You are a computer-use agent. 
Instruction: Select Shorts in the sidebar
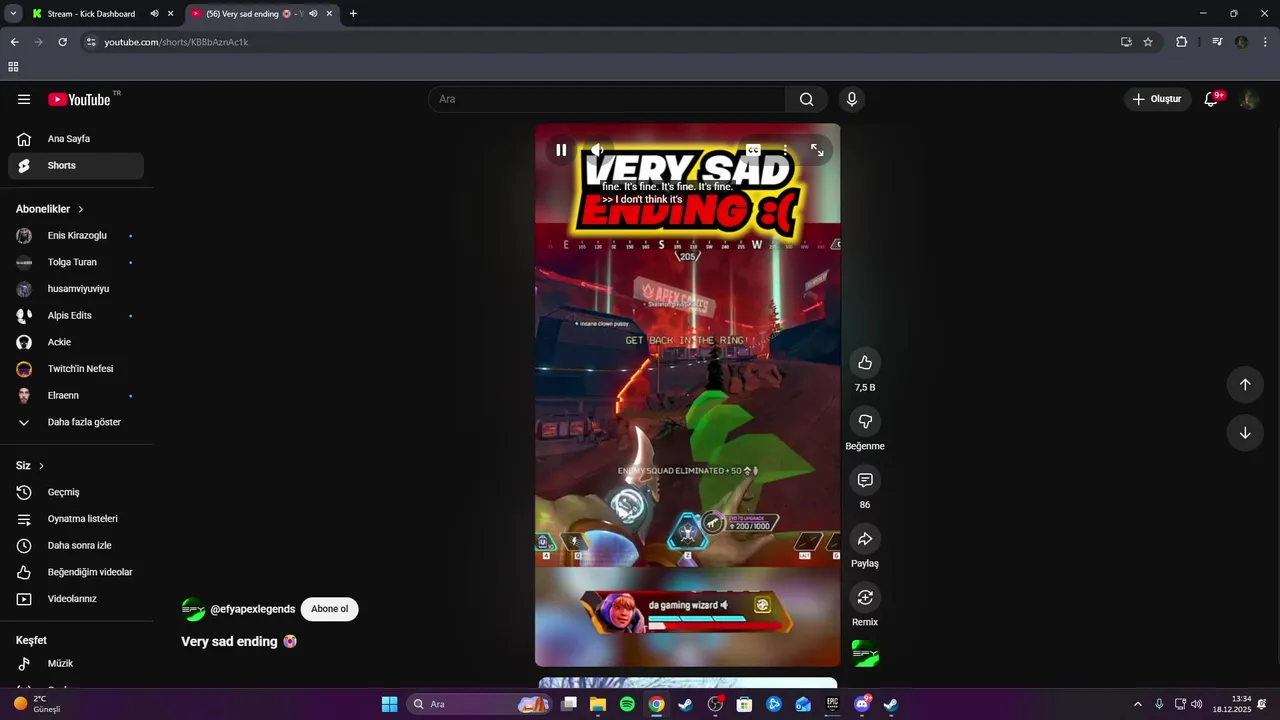click(76, 166)
